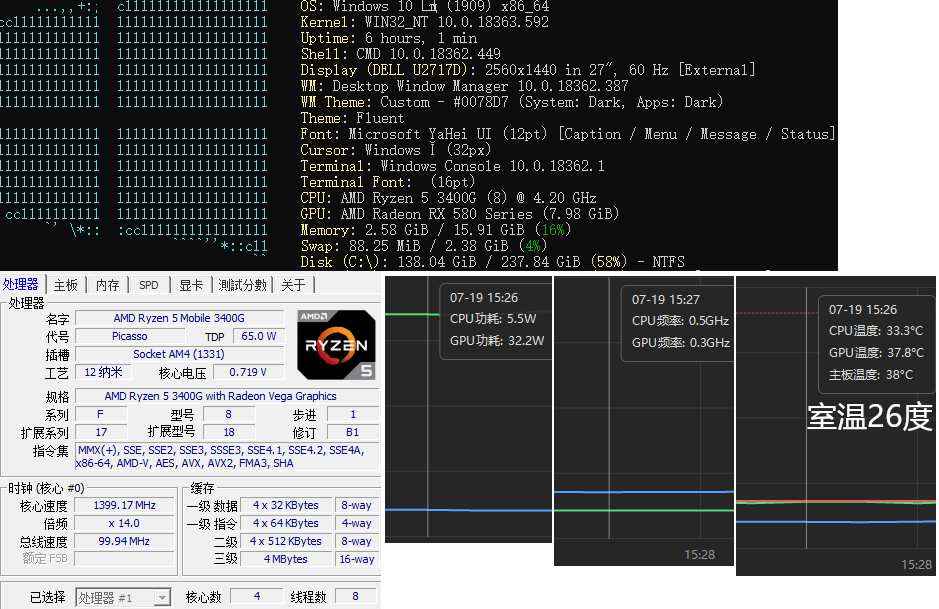Click the GPU频率: 0.3GHz tooltip line
The height and width of the screenshot is (609, 939).
click(680, 343)
